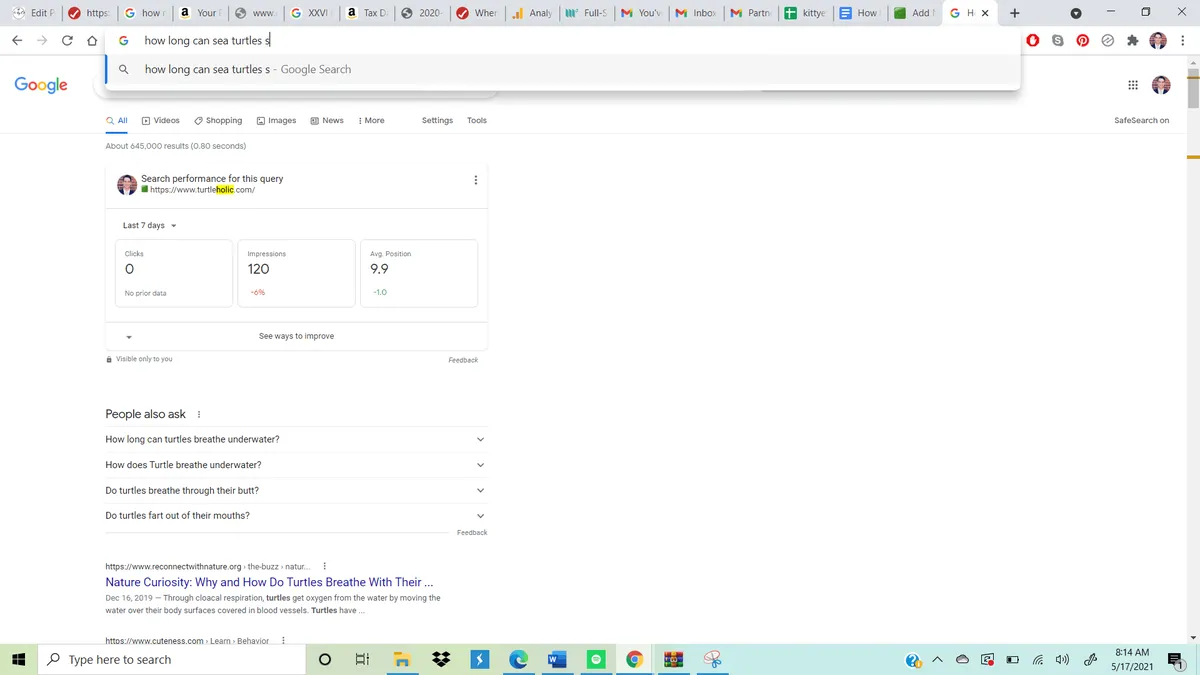This screenshot has width=1200, height=675.
Task: Expand "How does Turtle breathe underwater?"
Action: tap(296, 465)
